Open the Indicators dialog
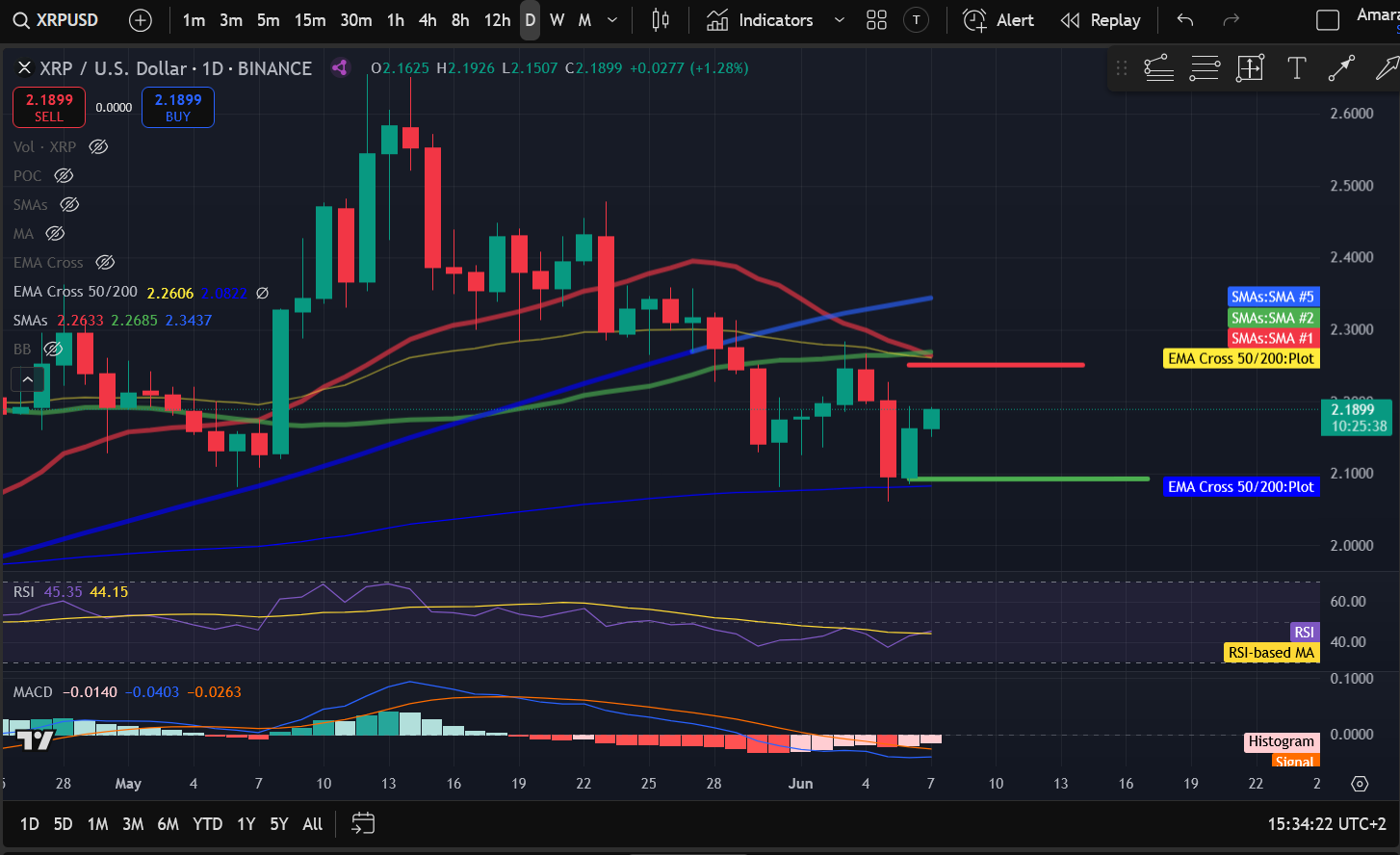 coord(761,20)
